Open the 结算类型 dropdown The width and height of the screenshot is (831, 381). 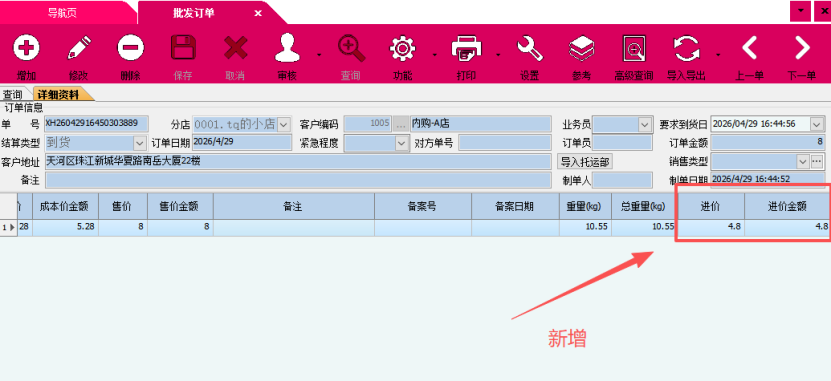tap(140, 143)
